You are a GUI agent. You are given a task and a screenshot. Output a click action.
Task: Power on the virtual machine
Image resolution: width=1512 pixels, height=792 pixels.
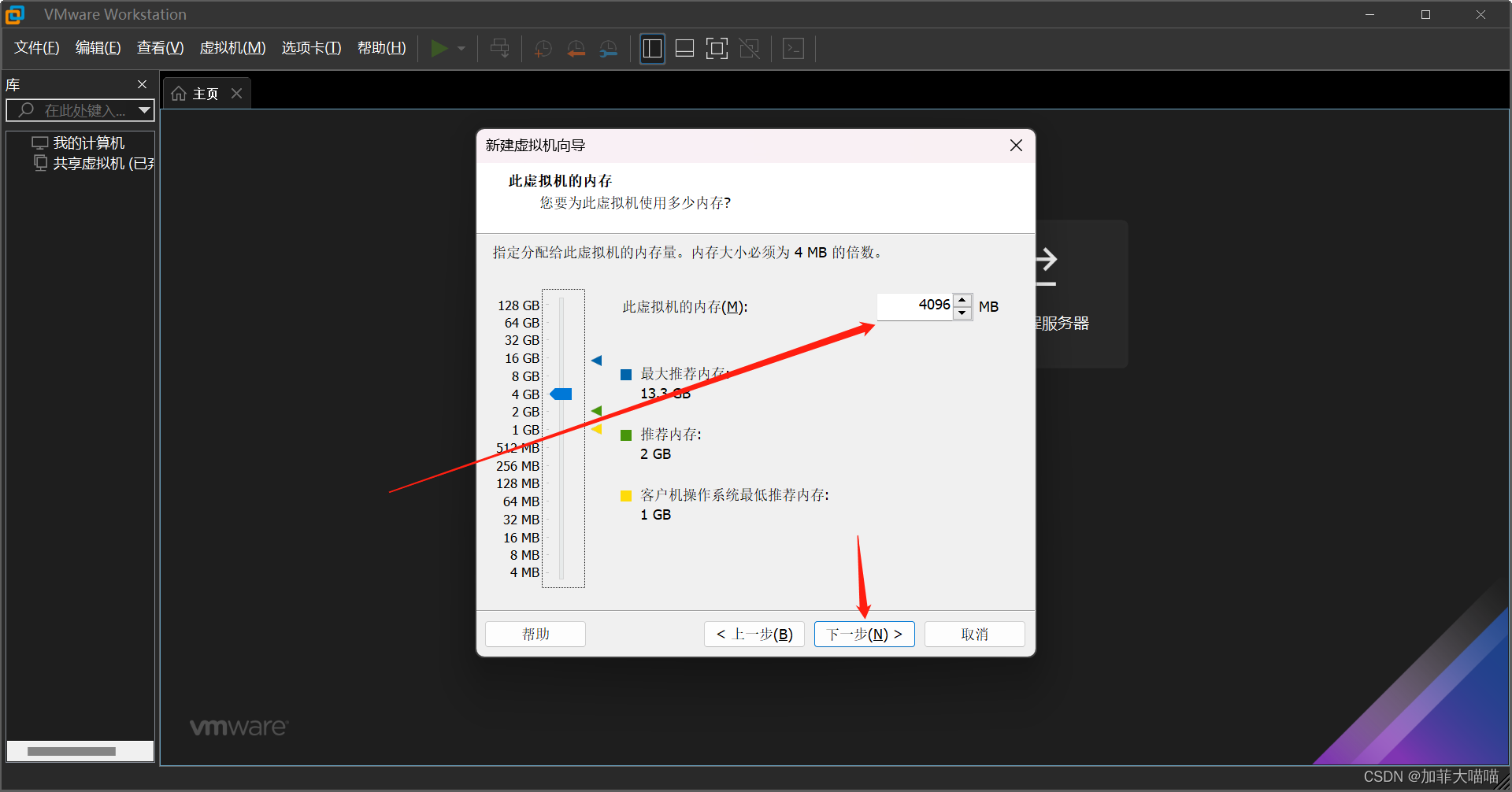[x=439, y=49]
